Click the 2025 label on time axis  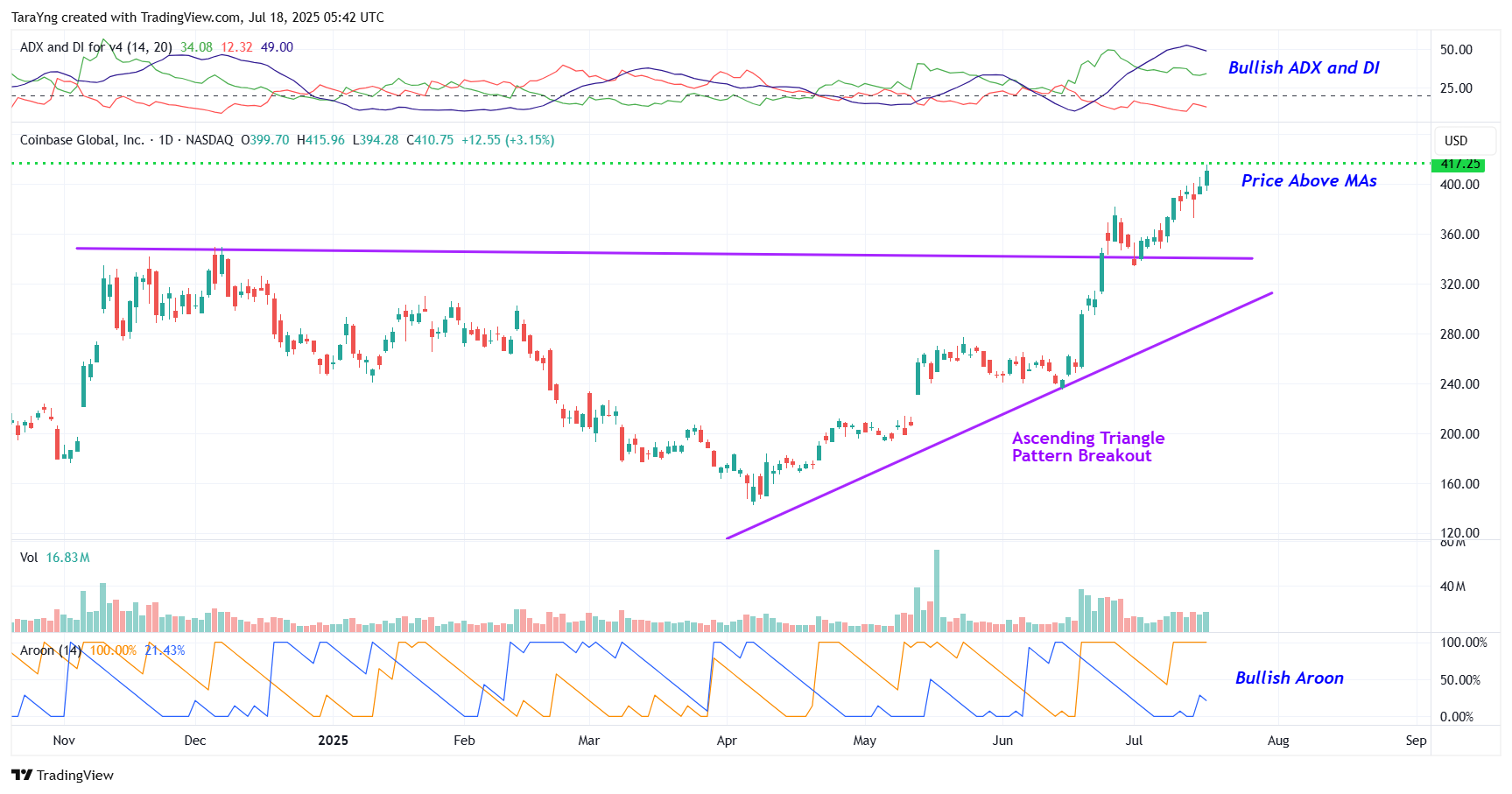[333, 741]
